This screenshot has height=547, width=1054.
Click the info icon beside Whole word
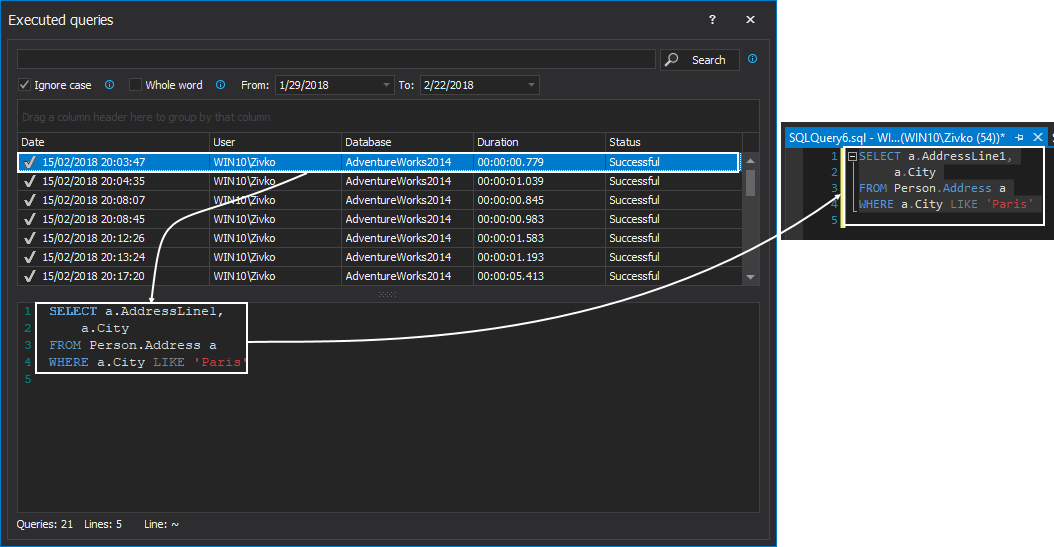tap(220, 85)
